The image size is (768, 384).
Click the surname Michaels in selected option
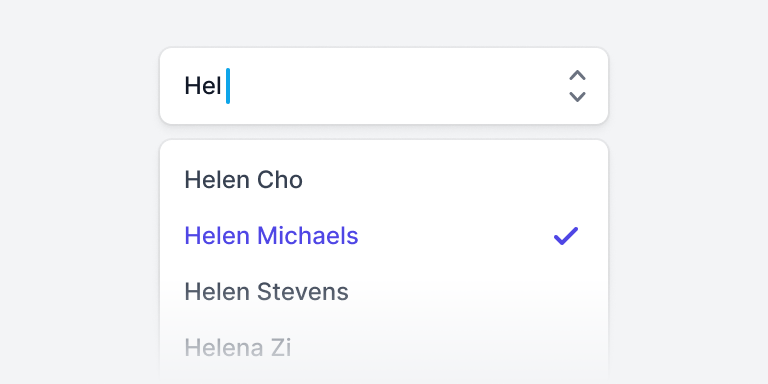[x=308, y=236]
